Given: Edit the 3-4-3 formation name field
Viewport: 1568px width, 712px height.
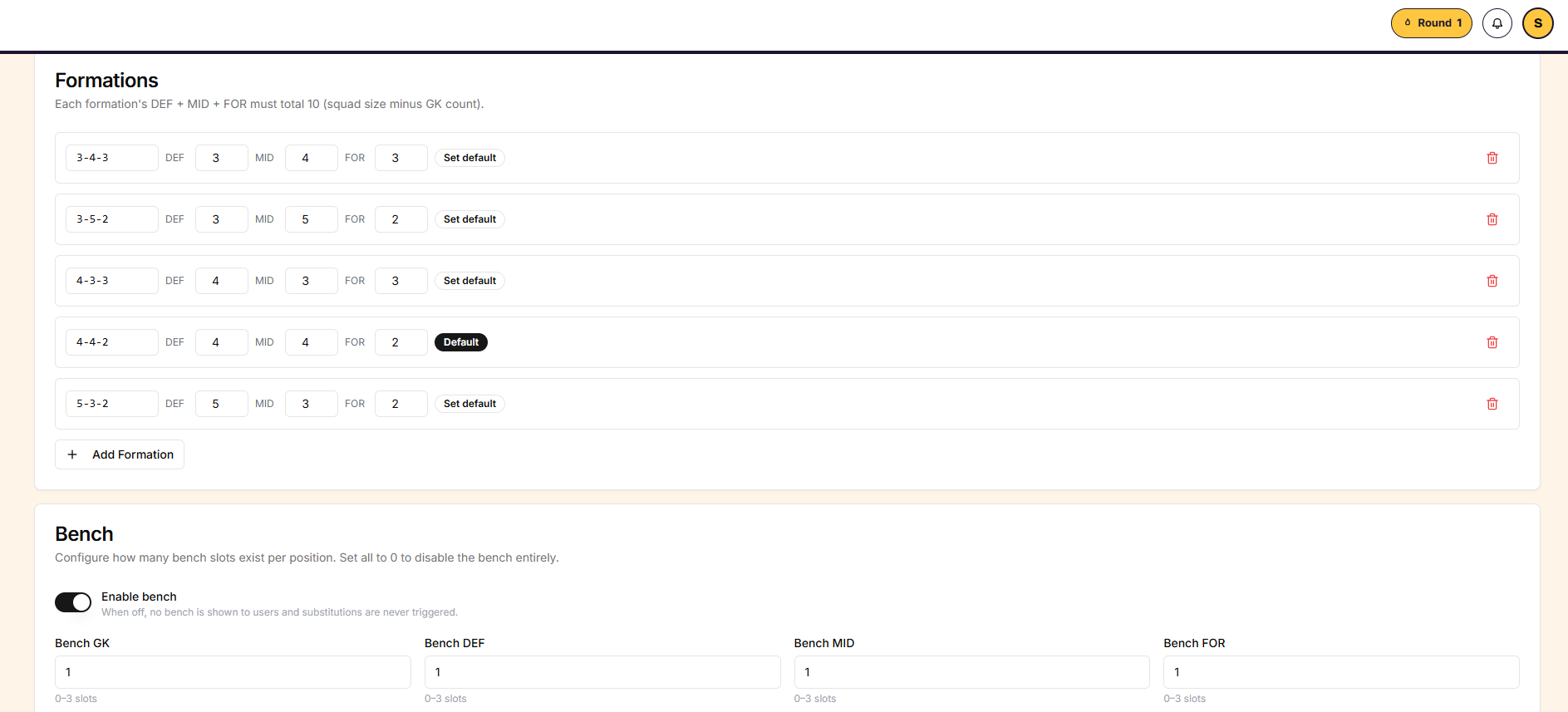Looking at the screenshot, I should point(112,158).
